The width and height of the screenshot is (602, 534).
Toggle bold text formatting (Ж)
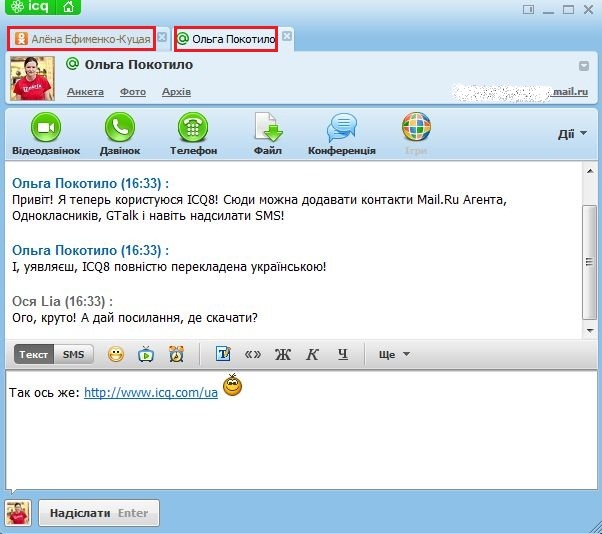pos(282,354)
